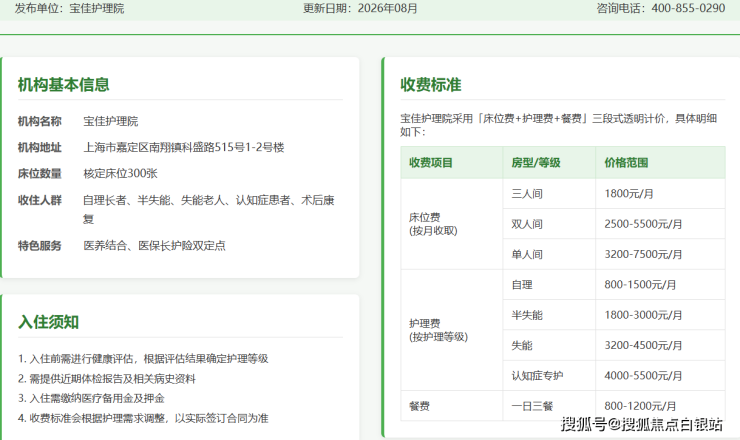Select the price 4000-5500元/月
This screenshot has height=440, width=740.
[643, 376]
